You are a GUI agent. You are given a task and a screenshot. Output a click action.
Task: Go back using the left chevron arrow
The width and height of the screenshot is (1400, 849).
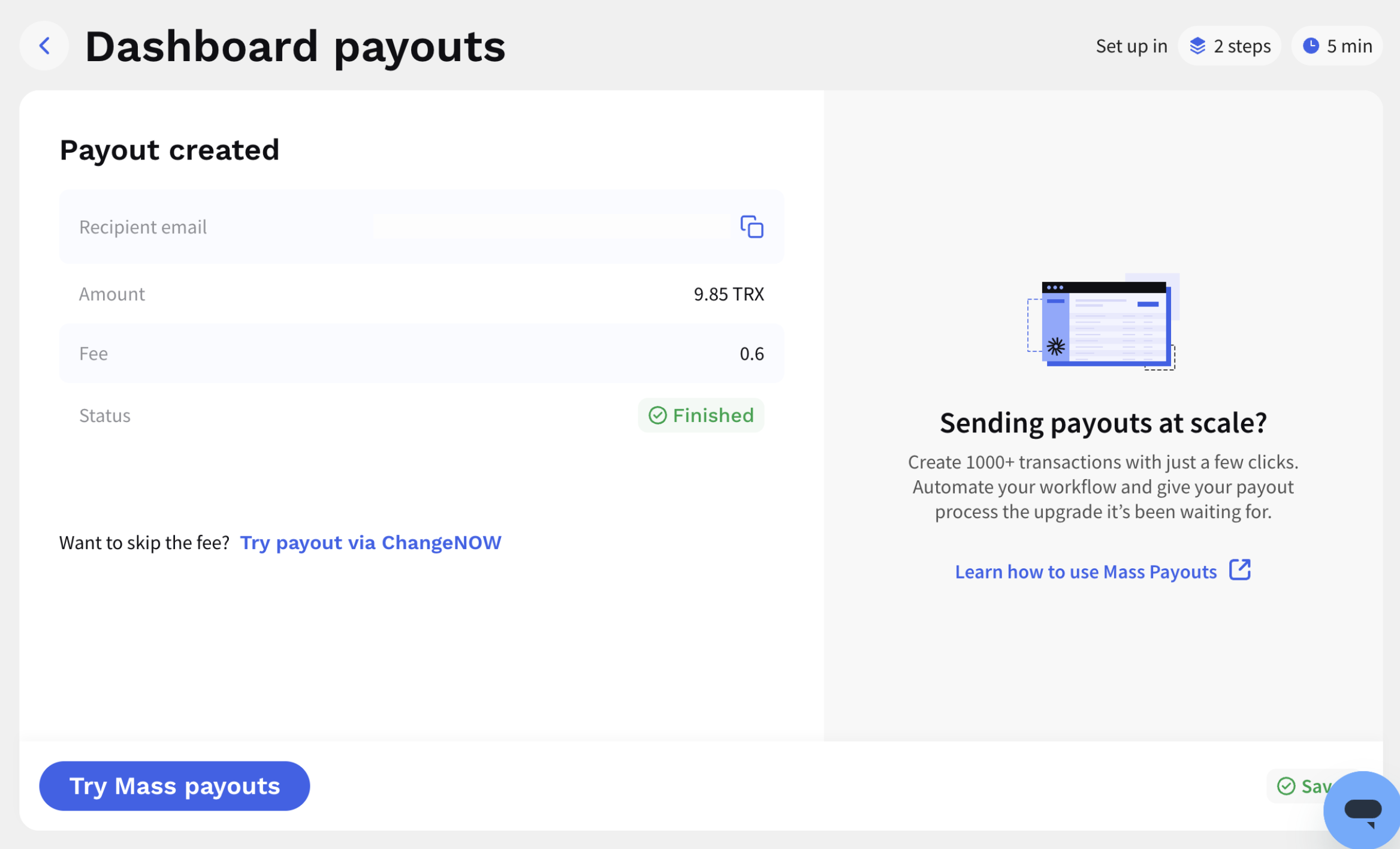[44, 46]
